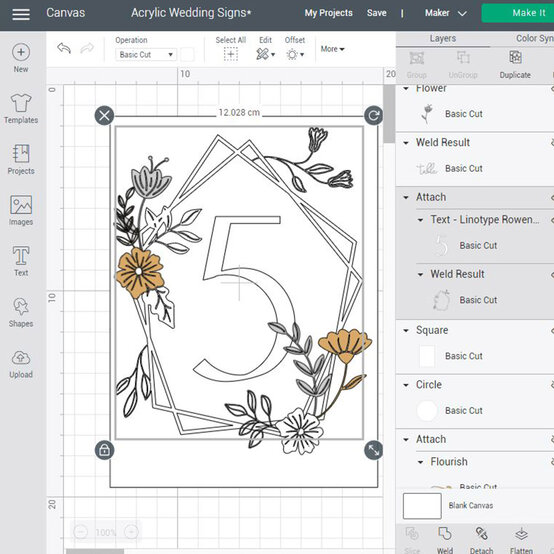The height and width of the screenshot is (554, 554).
Task: Click the Detach tool icon
Action: click(x=481, y=534)
